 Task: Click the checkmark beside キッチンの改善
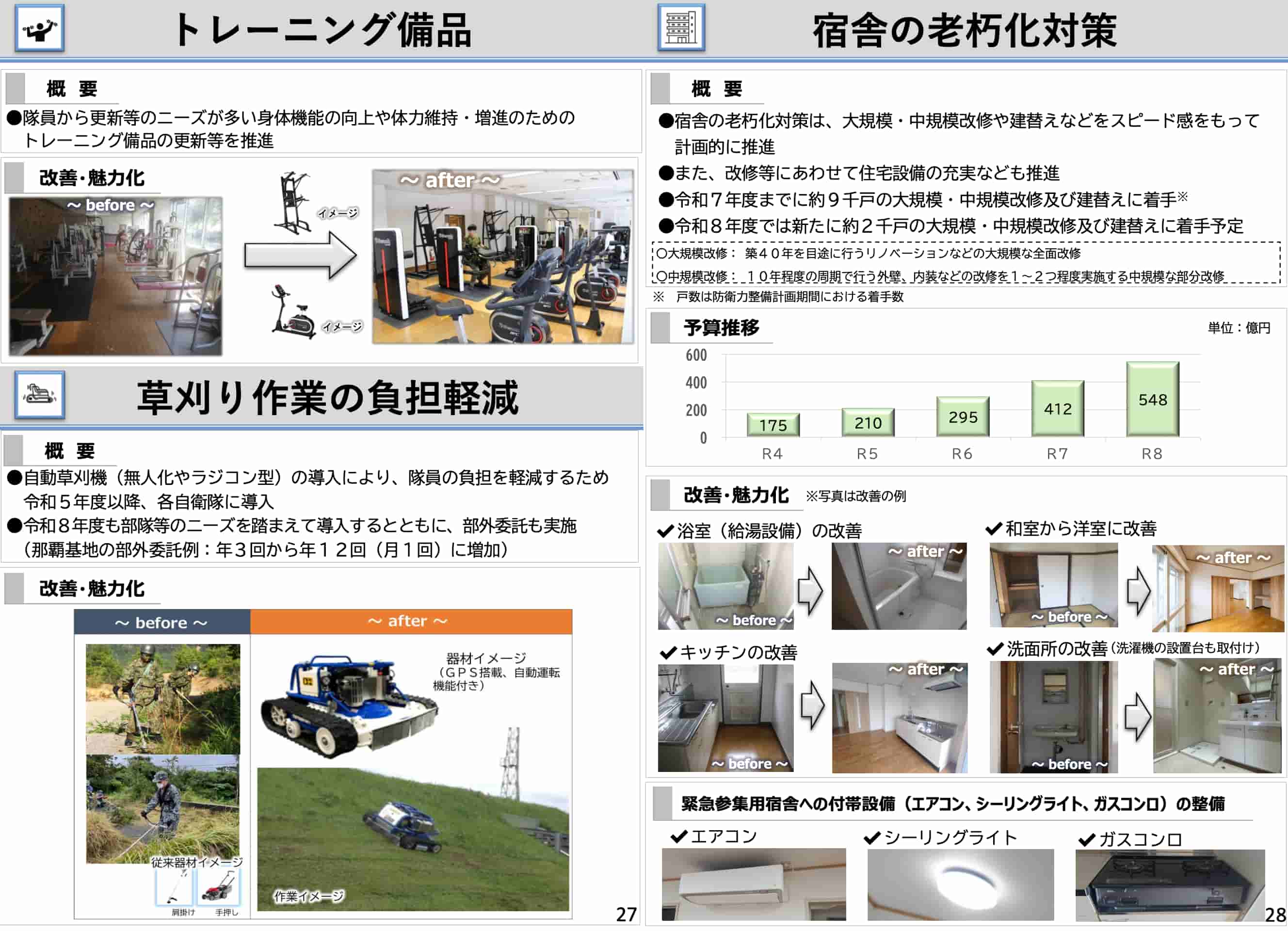pyautogui.click(x=668, y=653)
